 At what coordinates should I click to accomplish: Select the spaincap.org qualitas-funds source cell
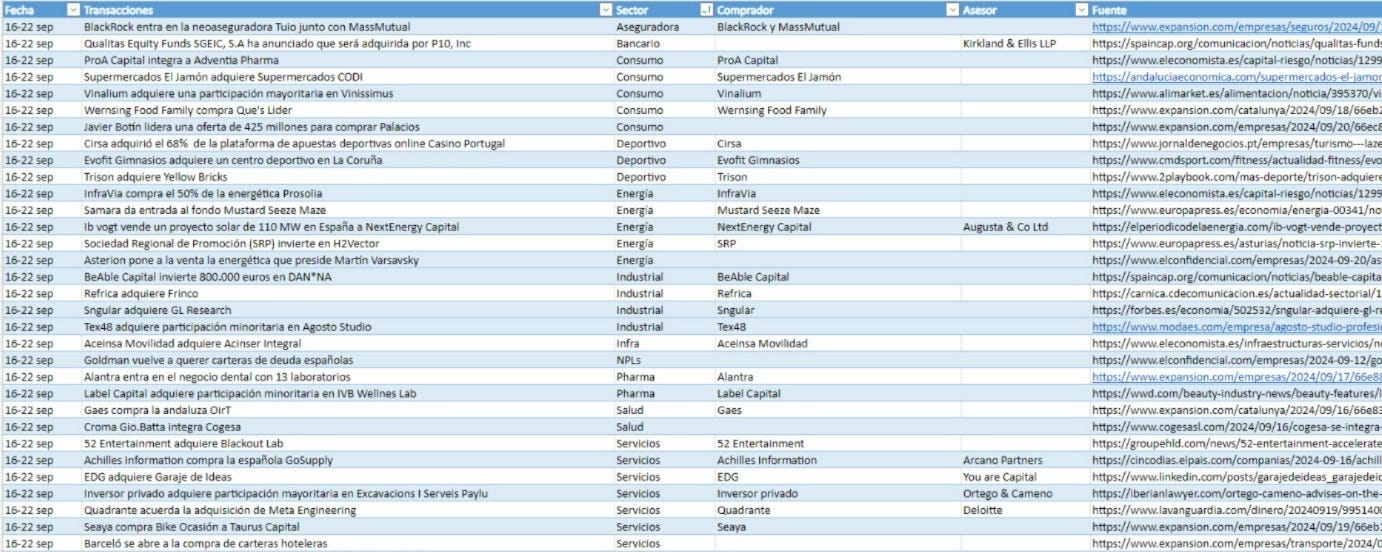(1236, 44)
